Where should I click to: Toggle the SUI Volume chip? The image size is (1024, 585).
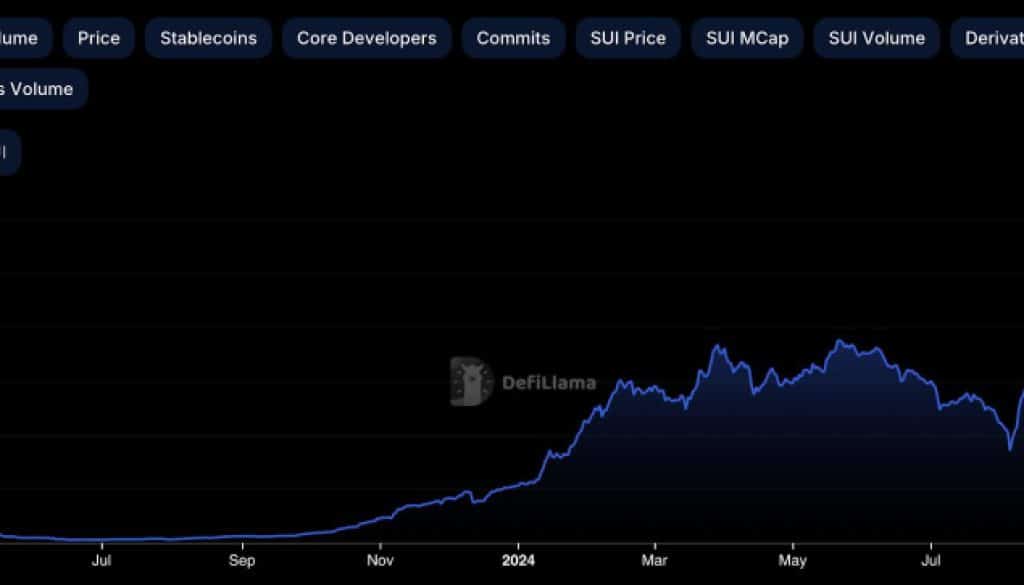[876, 38]
